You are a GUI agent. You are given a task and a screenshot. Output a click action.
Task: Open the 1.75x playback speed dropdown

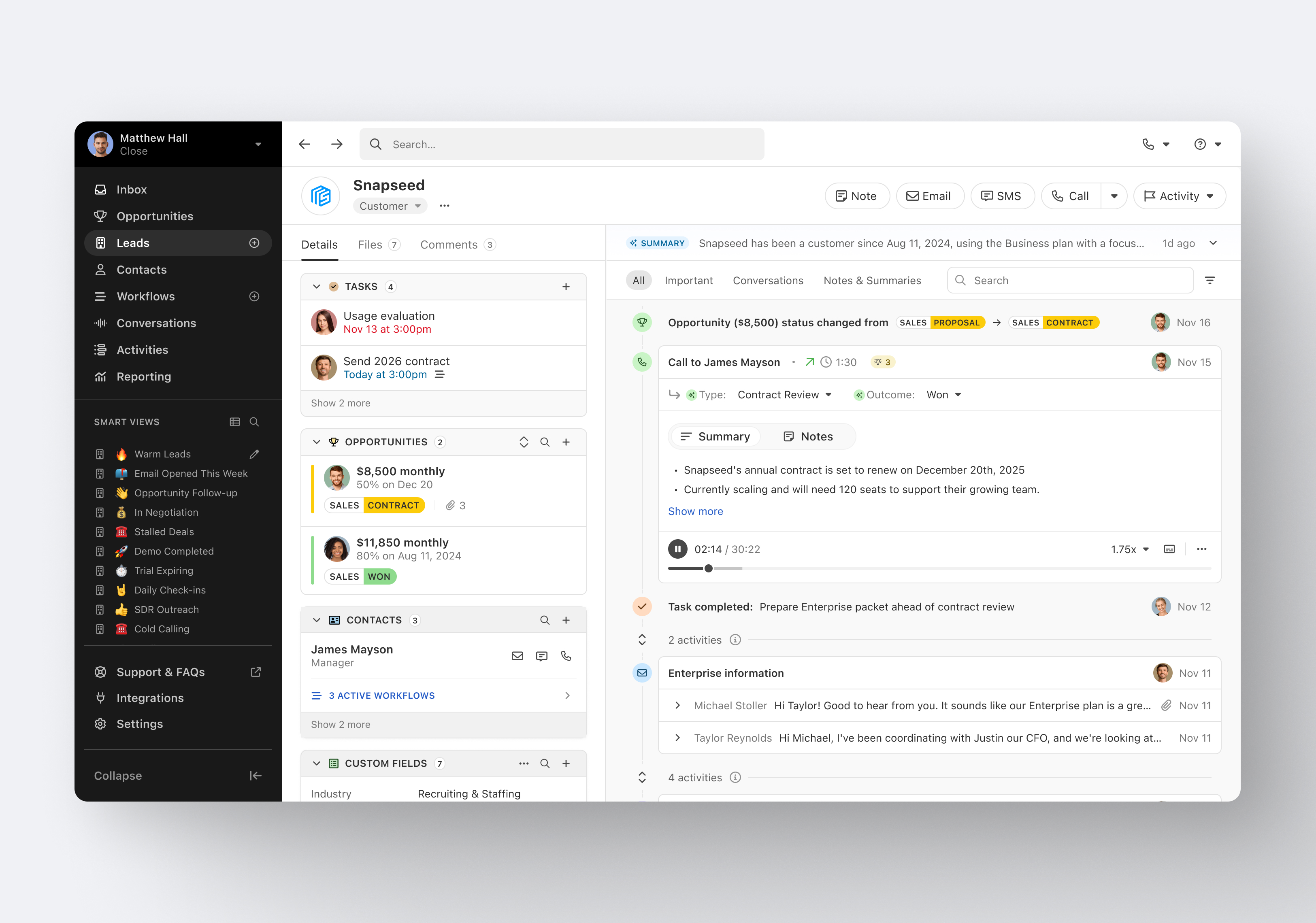click(1130, 549)
